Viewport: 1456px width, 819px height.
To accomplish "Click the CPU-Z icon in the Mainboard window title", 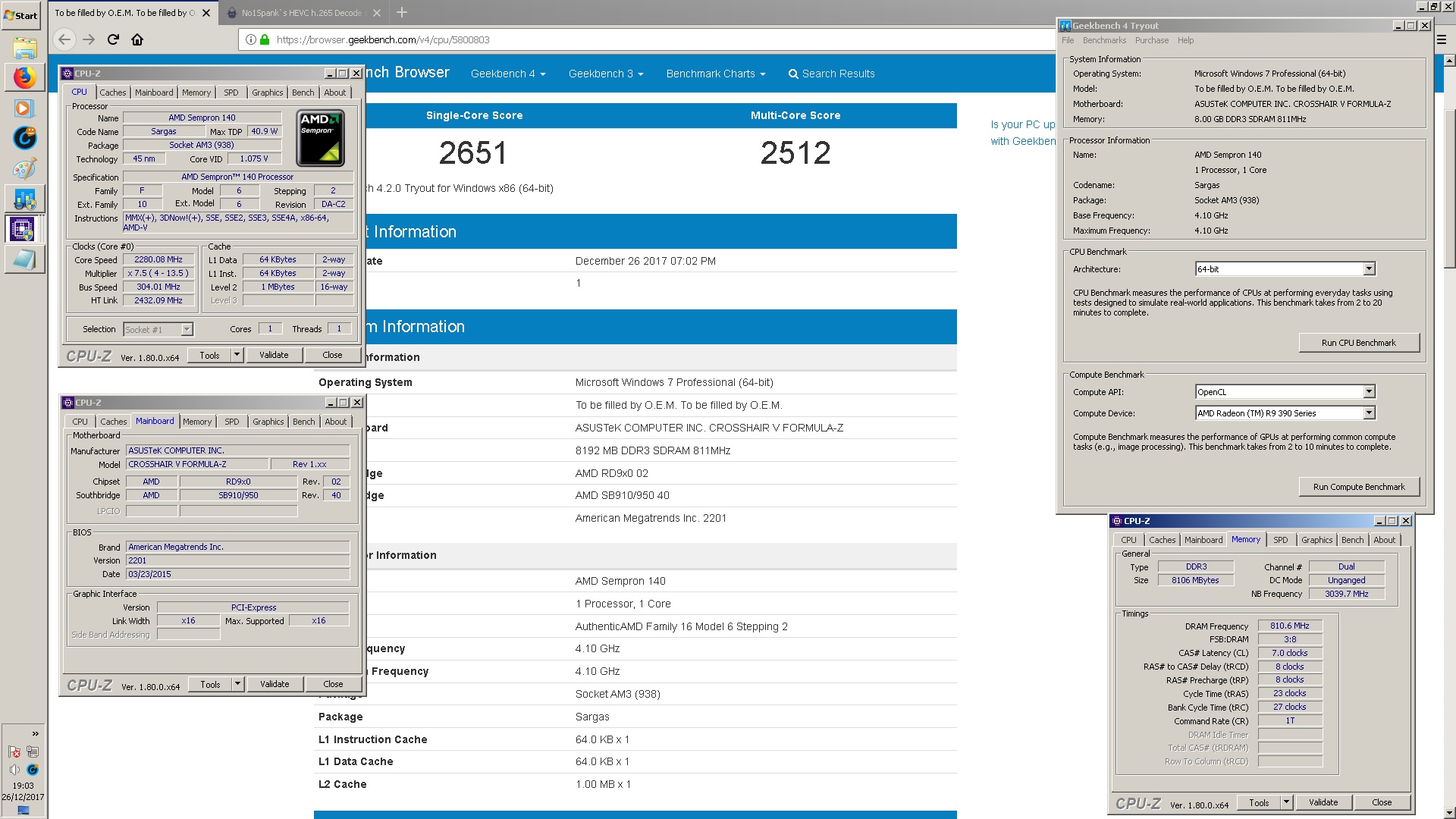I will [x=67, y=403].
